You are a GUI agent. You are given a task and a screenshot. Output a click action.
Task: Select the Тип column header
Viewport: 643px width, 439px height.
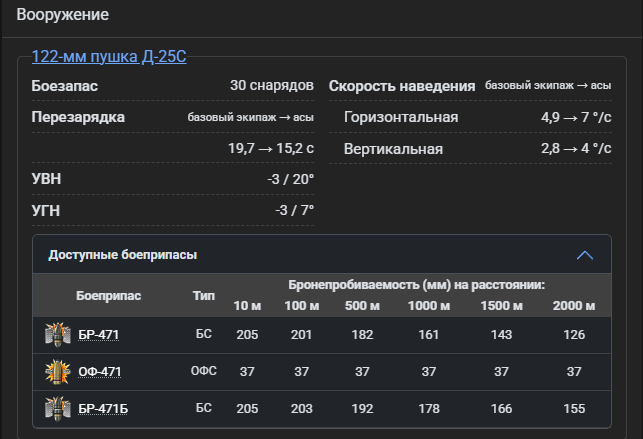tap(204, 296)
